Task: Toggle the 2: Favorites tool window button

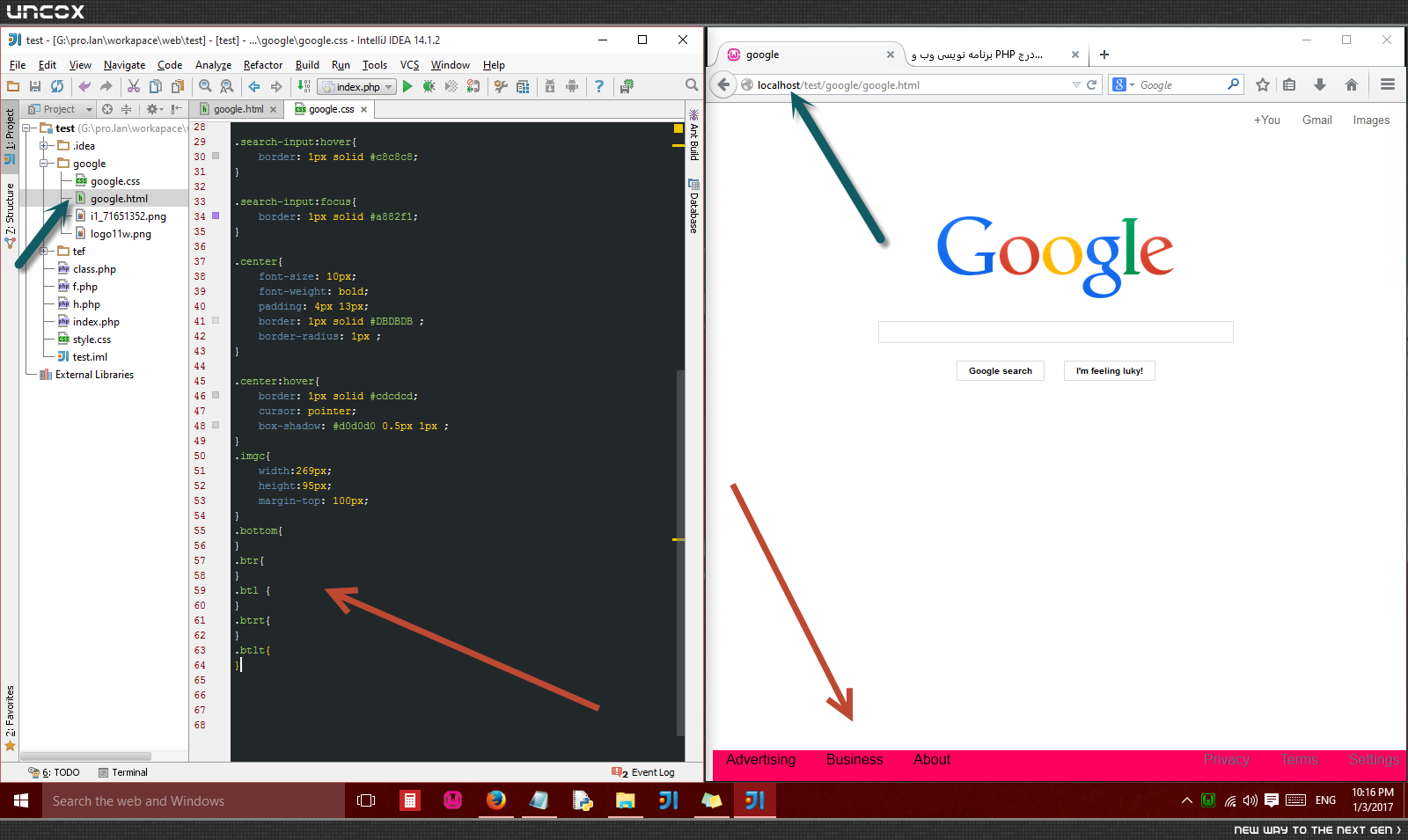Action: (x=10, y=719)
